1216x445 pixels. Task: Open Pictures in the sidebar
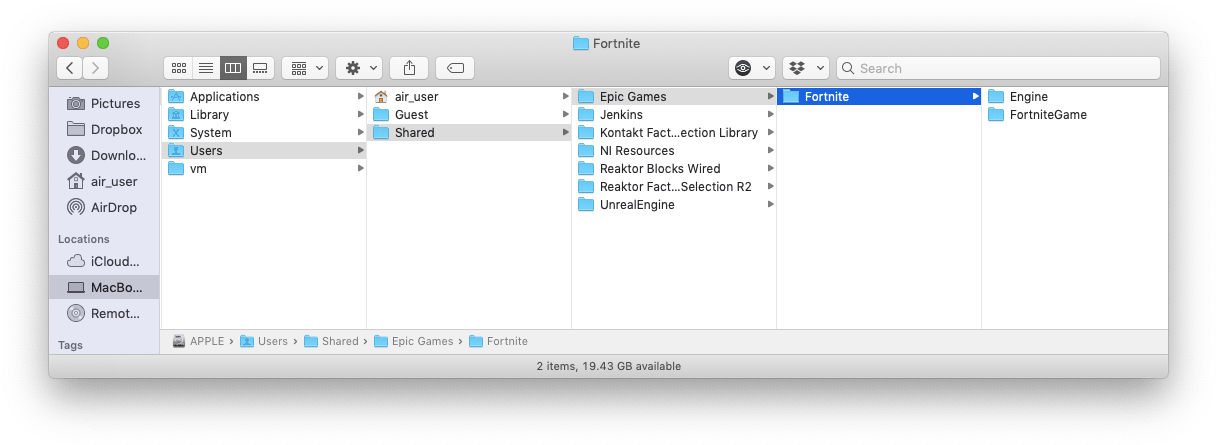point(104,103)
